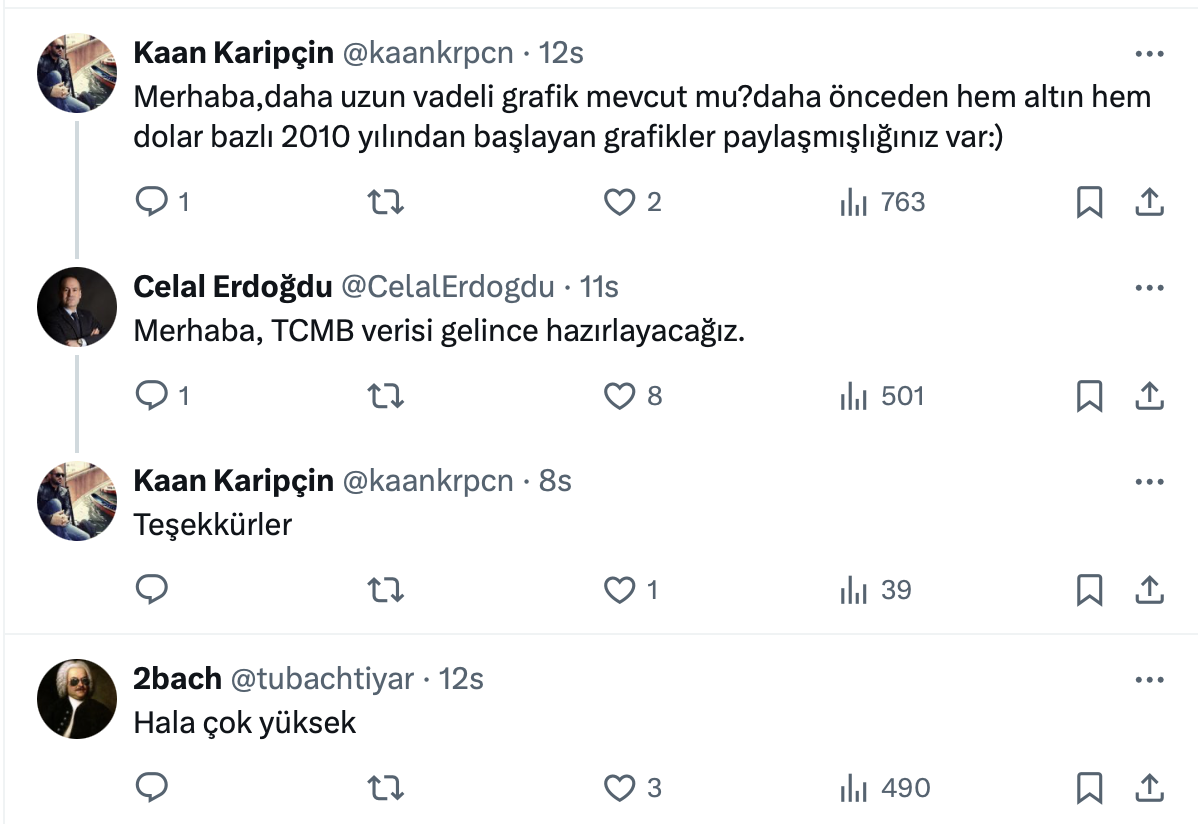Open more options for Kaan Karipçin's first tweet

1150,53
